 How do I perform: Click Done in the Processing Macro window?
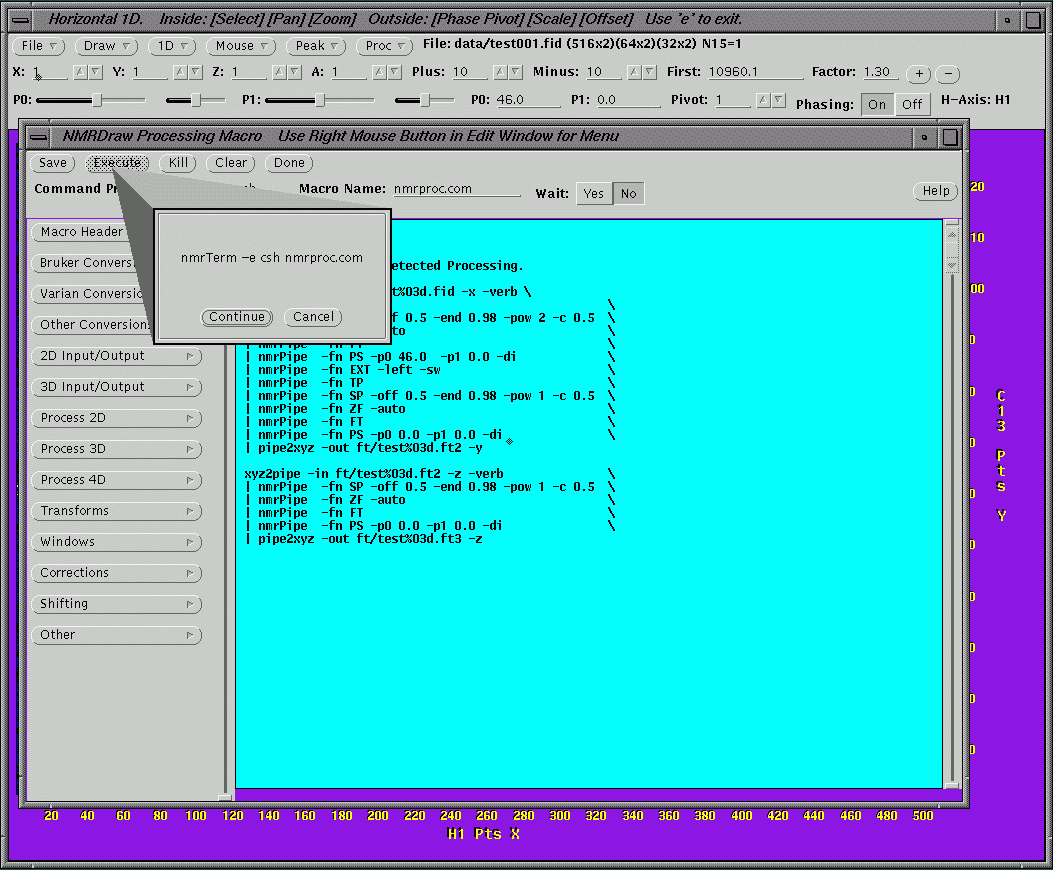[289, 163]
